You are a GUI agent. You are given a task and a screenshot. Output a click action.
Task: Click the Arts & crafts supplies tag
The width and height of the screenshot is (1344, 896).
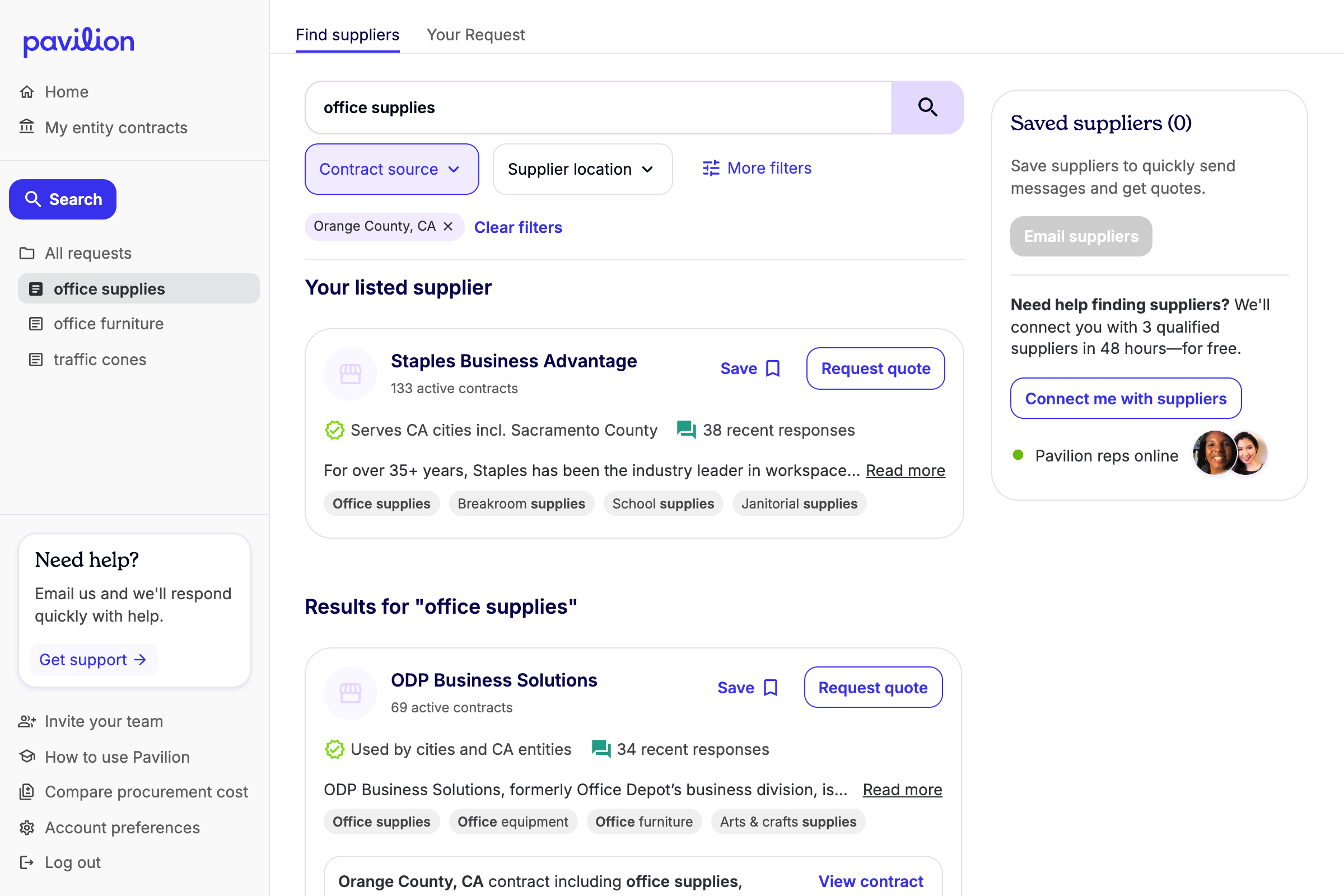tap(788, 822)
